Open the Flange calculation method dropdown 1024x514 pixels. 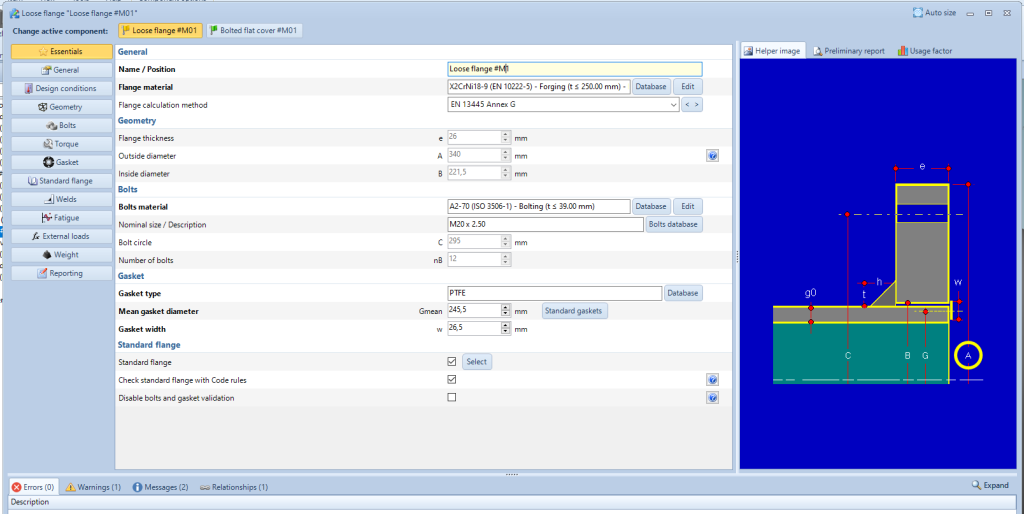[x=674, y=104]
